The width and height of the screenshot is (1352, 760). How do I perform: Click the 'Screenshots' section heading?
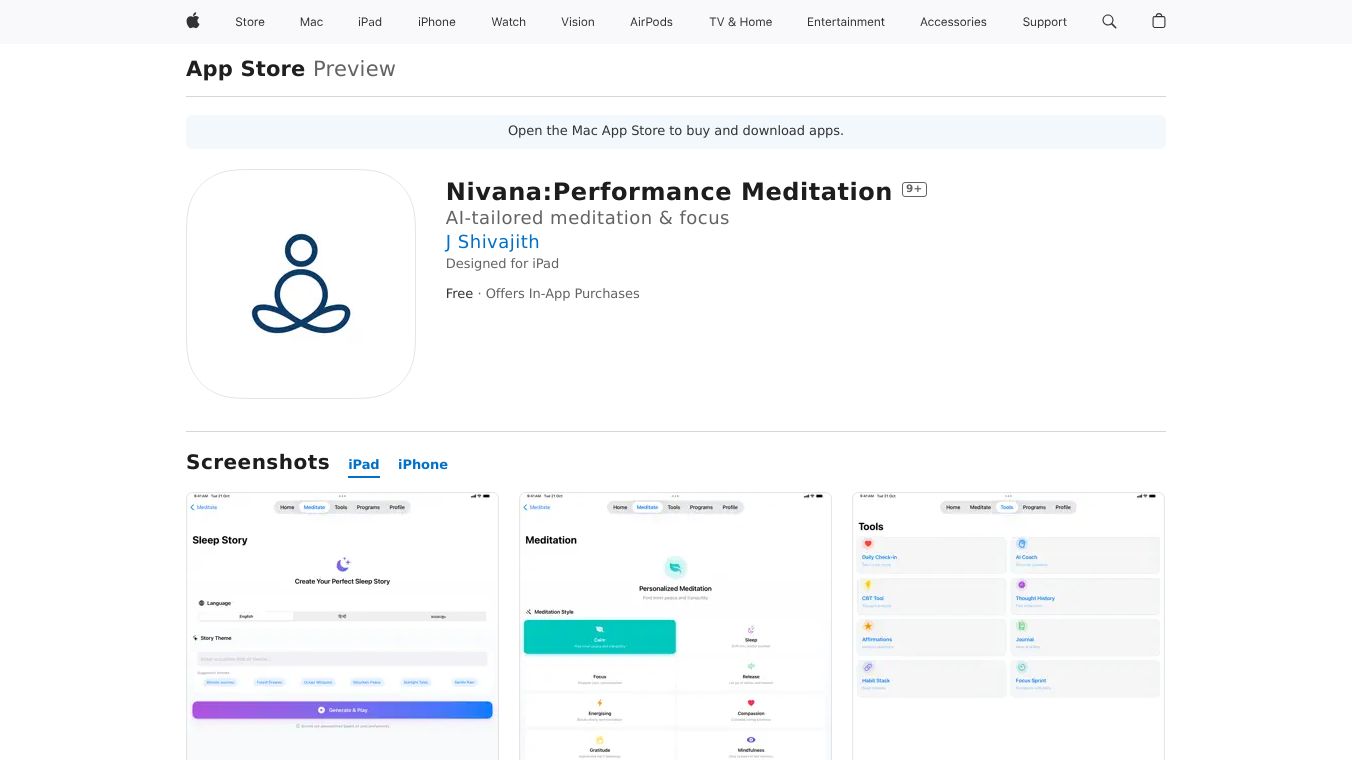(x=258, y=462)
